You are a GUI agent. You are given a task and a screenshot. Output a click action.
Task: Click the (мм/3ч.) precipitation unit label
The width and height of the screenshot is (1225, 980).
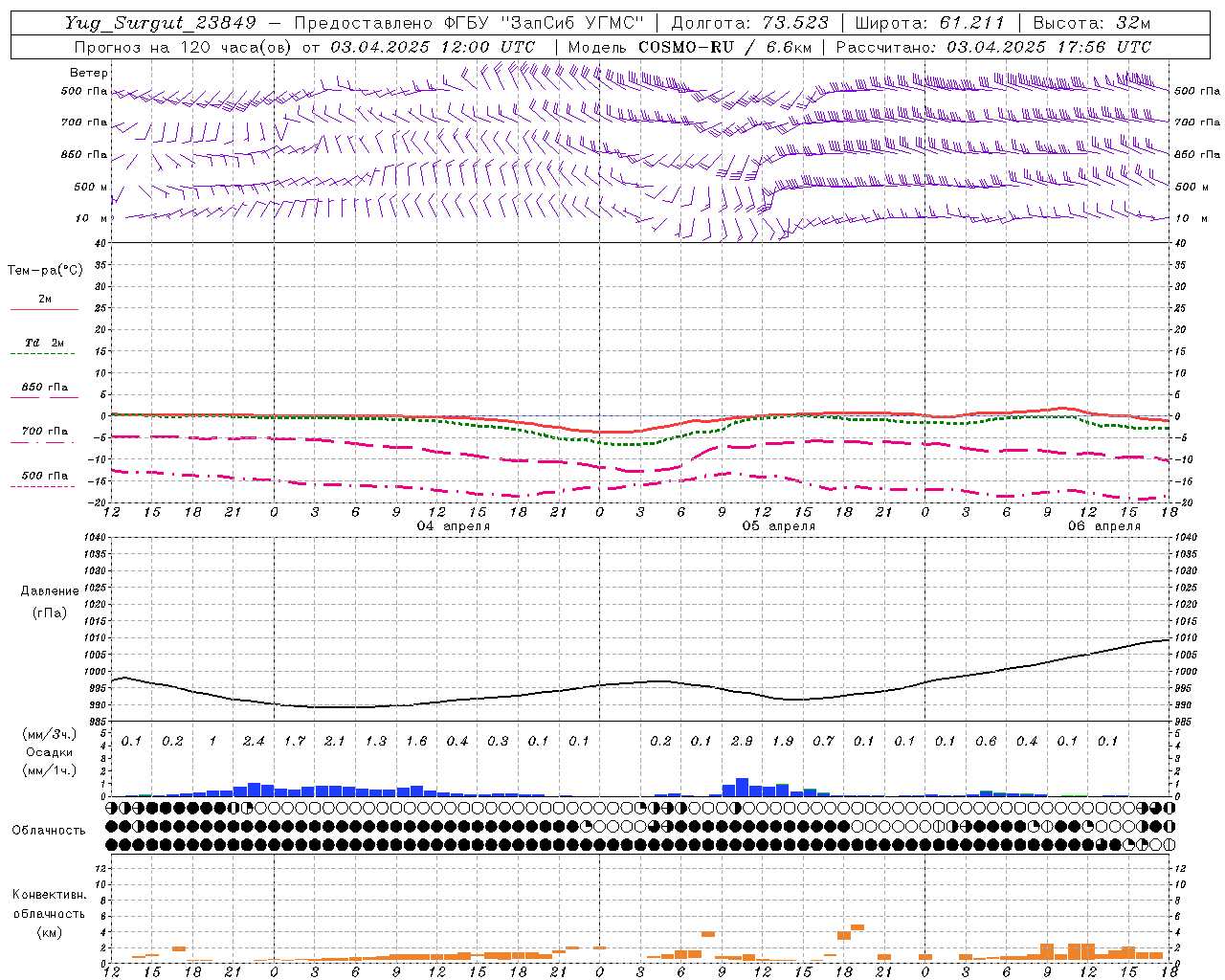(50, 734)
